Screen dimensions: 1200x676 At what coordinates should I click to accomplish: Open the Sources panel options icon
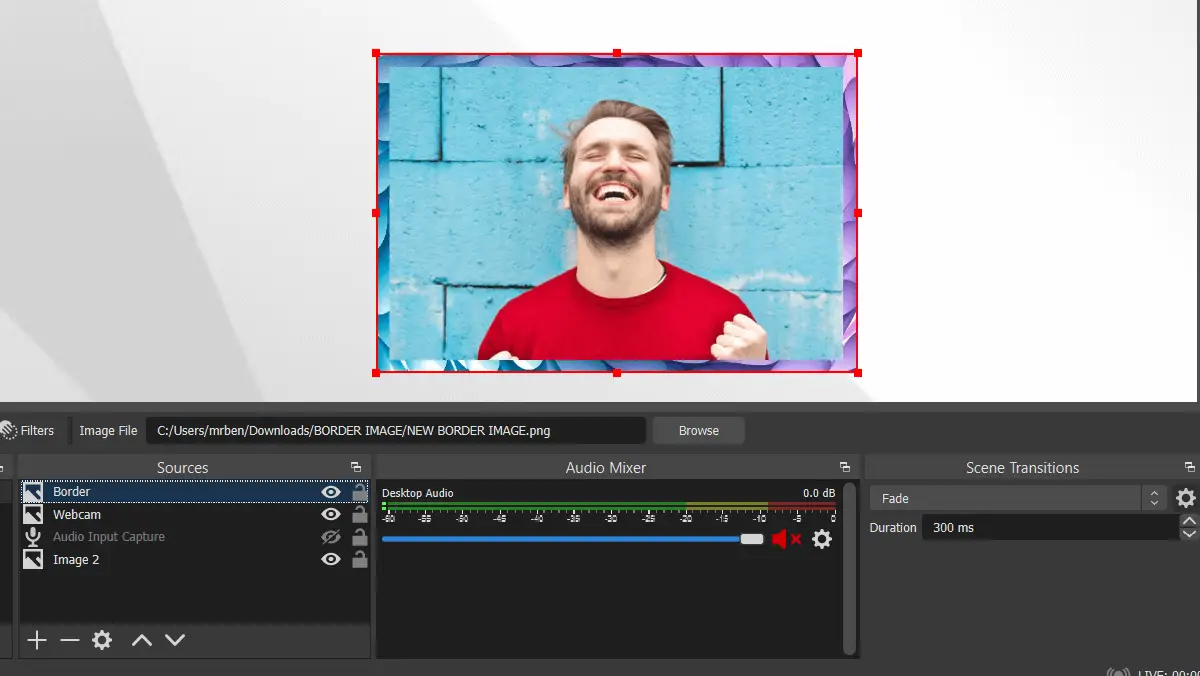(x=355, y=466)
